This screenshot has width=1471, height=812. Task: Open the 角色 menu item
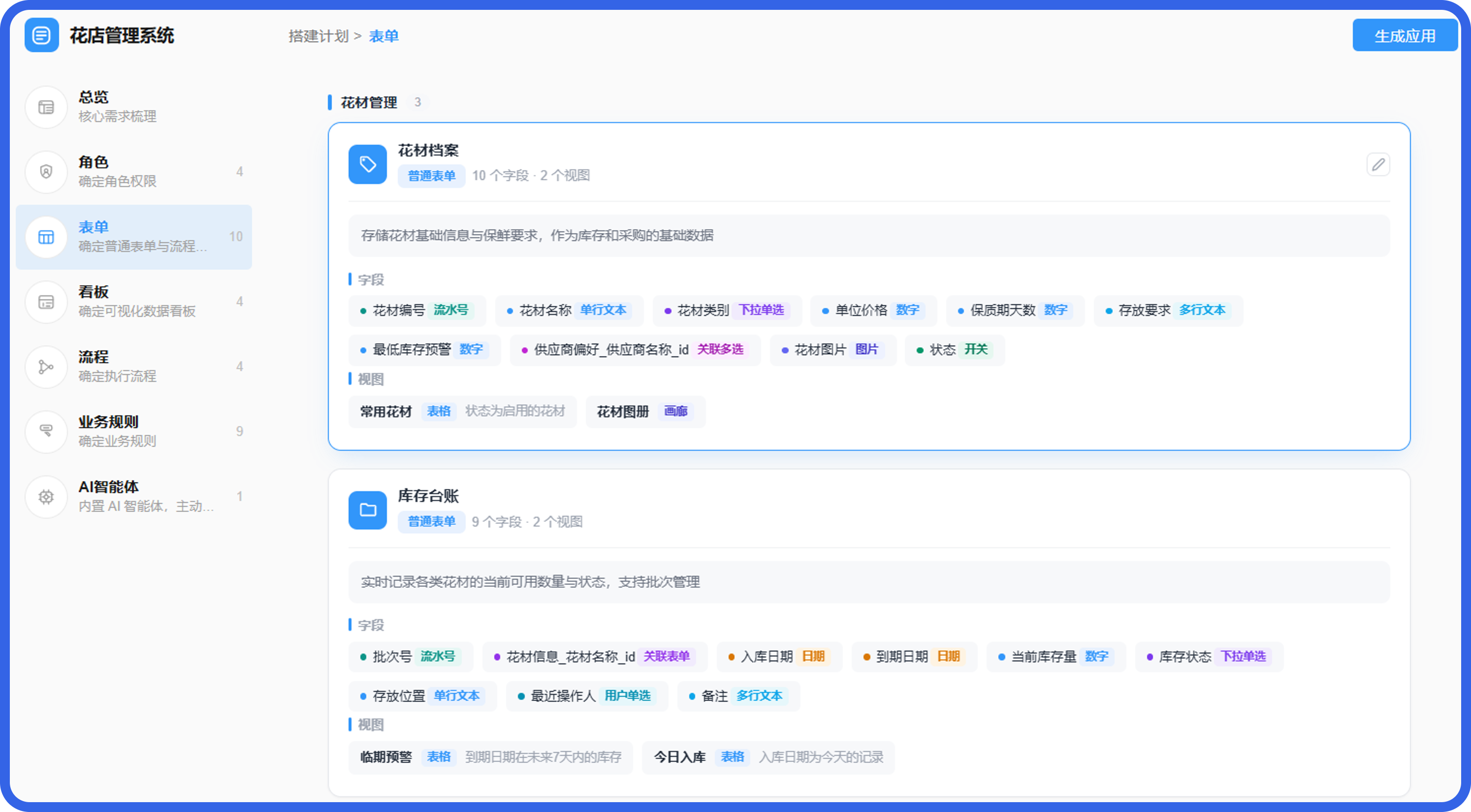[x=133, y=172]
